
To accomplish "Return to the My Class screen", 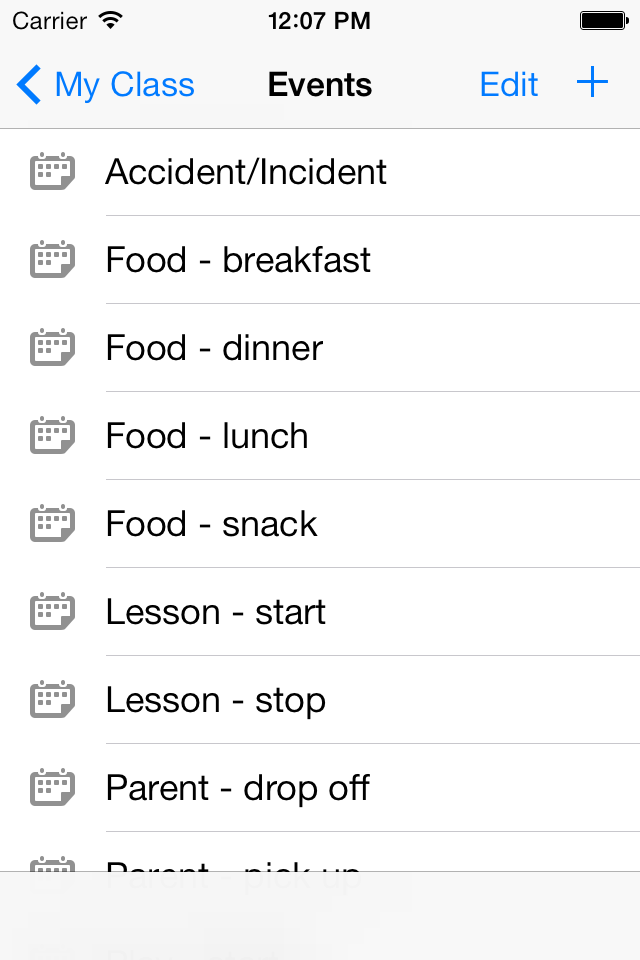I will point(124,85).
